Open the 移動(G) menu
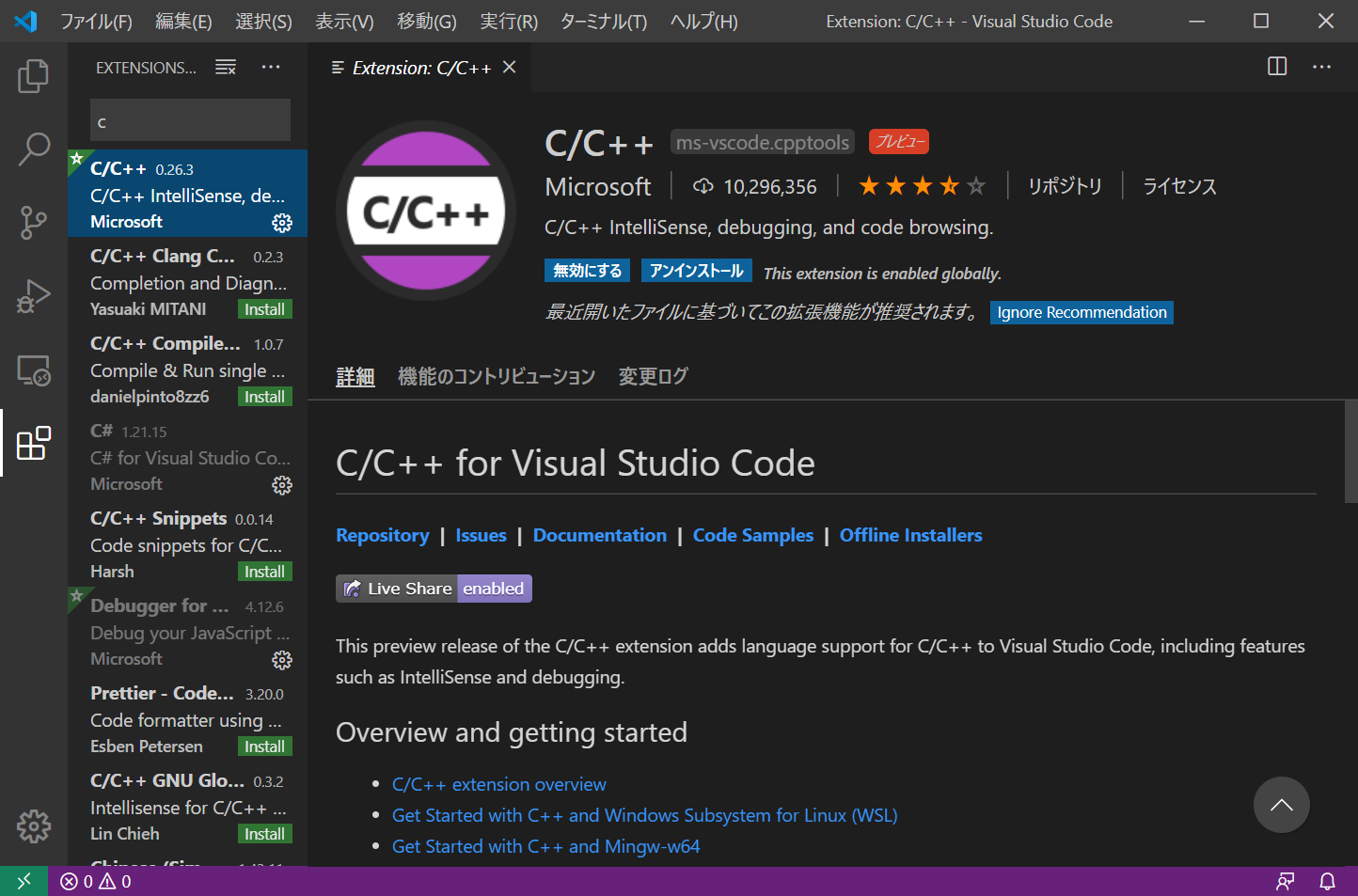Viewport: 1358px width, 896px height. click(x=427, y=21)
